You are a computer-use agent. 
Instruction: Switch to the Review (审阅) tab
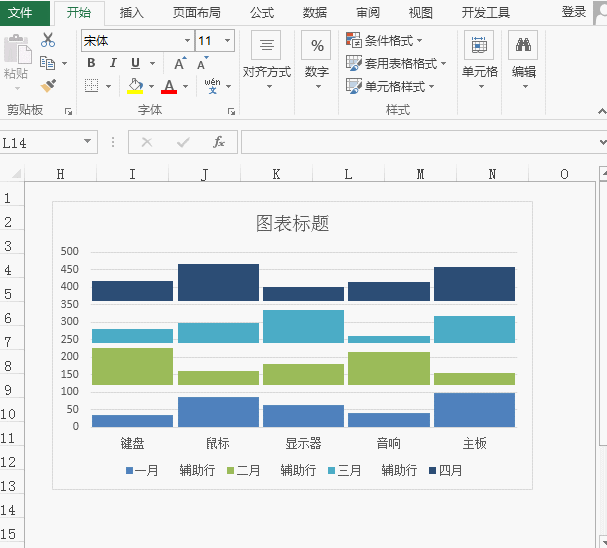(x=368, y=13)
